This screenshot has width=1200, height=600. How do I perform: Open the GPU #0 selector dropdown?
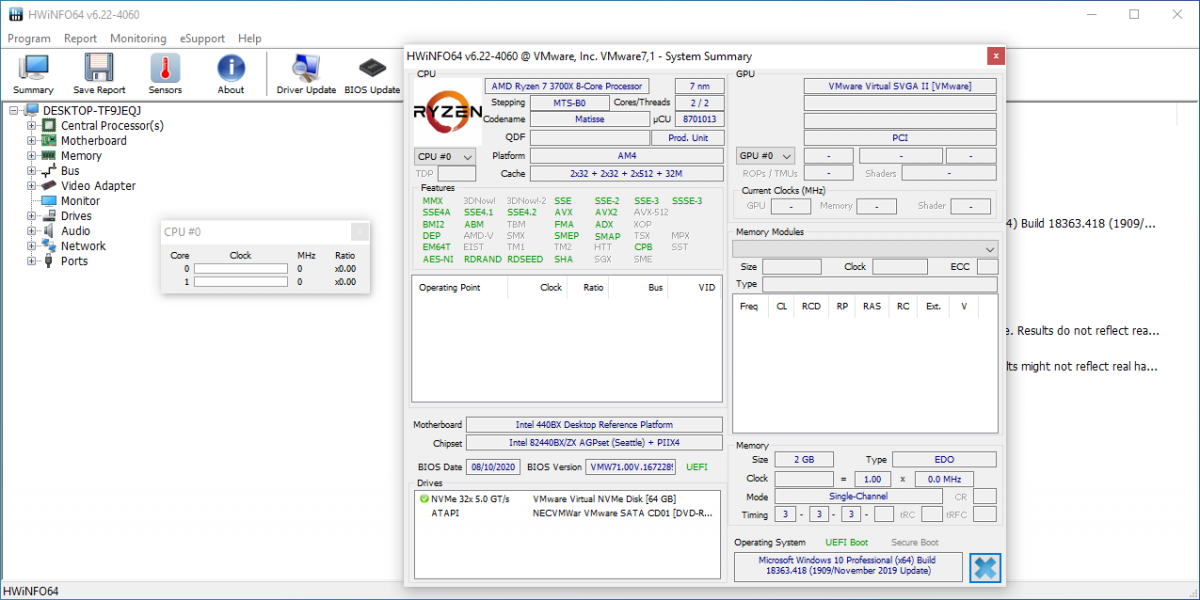click(x=765, y=156)
